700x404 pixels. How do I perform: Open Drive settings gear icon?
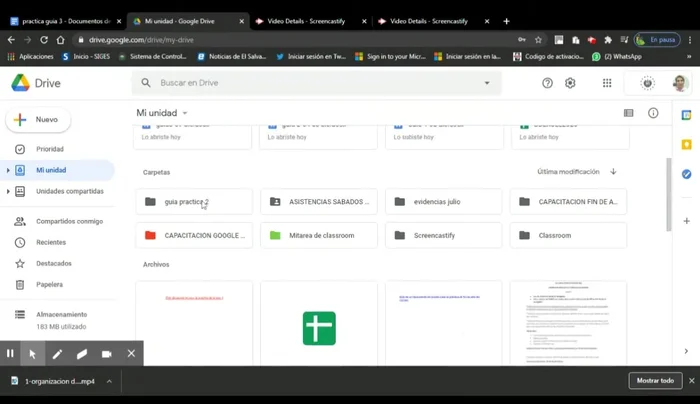(570, 83)
